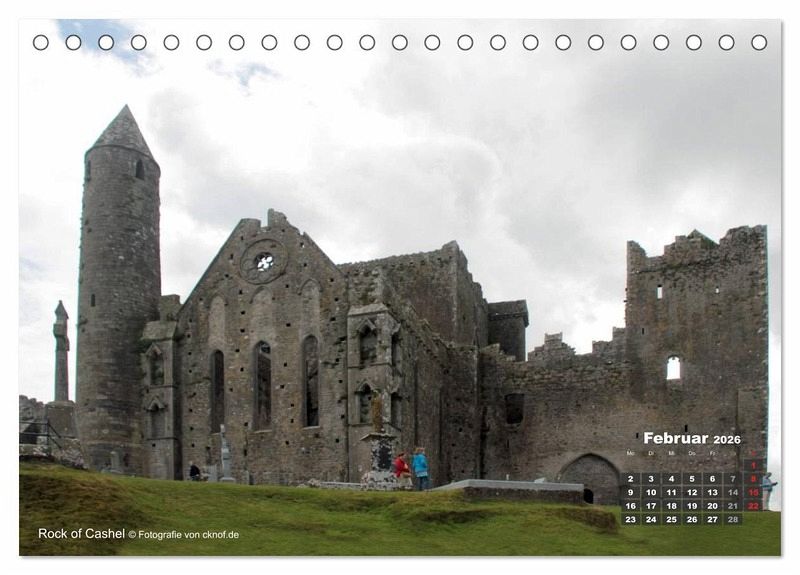Select date 12 in the calendar
800x575 pixels.
692,492
